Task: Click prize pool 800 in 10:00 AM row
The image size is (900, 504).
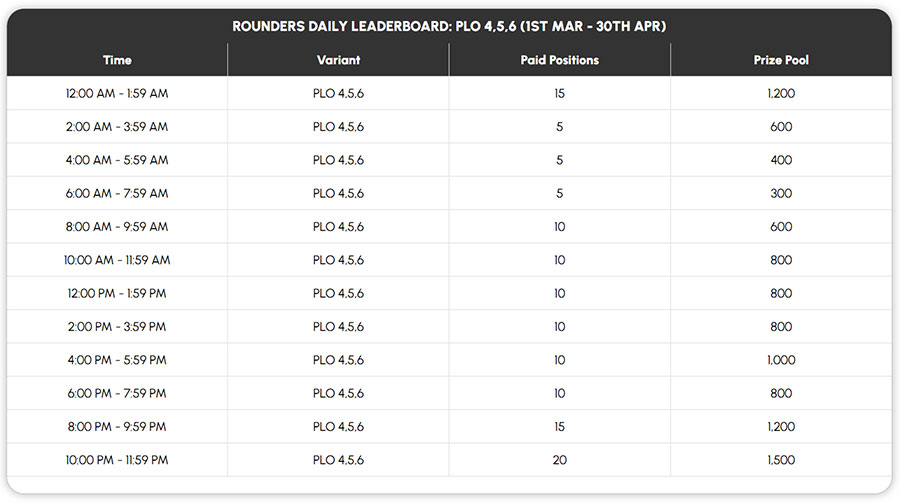Action: pyautogui.click(x=781, y=259)
